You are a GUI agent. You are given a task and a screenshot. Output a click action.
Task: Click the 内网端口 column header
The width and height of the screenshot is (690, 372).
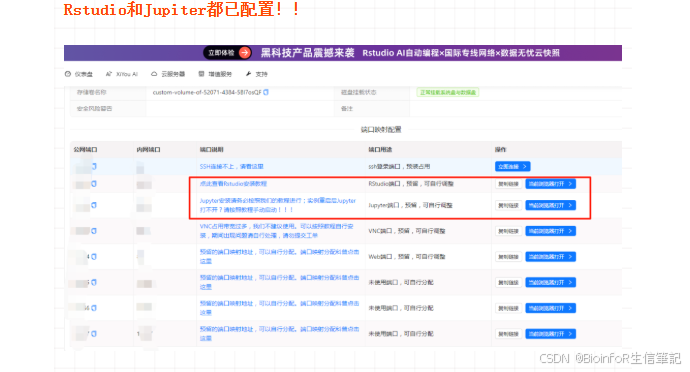(x=148, y=150)
